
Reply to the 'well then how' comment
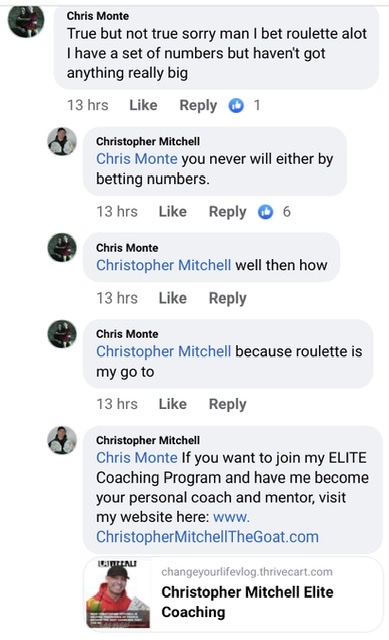pyautogui.click(x=227, y=298)
